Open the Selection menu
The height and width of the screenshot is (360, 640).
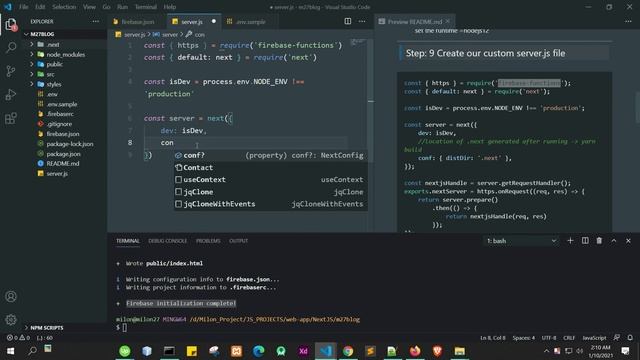(x=64, y=7)
